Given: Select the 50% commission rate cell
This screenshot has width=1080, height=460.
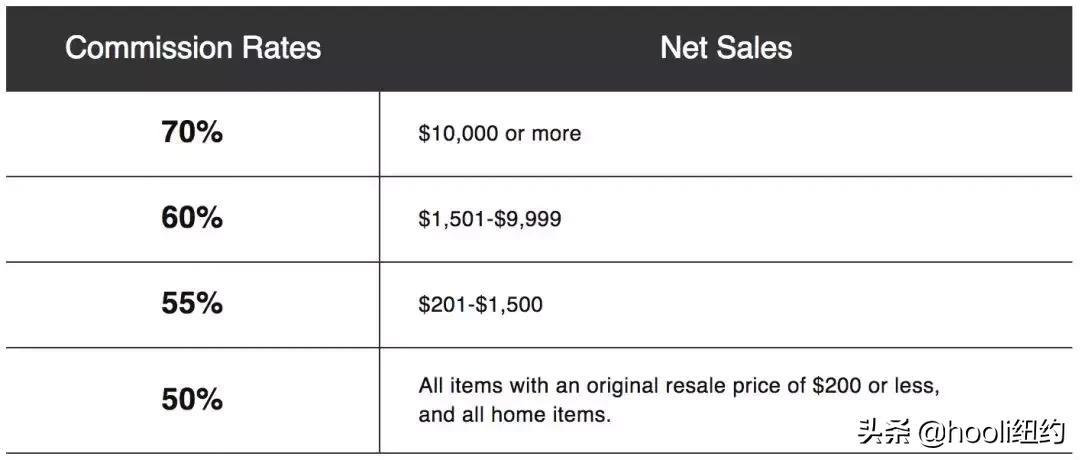Looking at the screenshot, I should click(192, 399).
